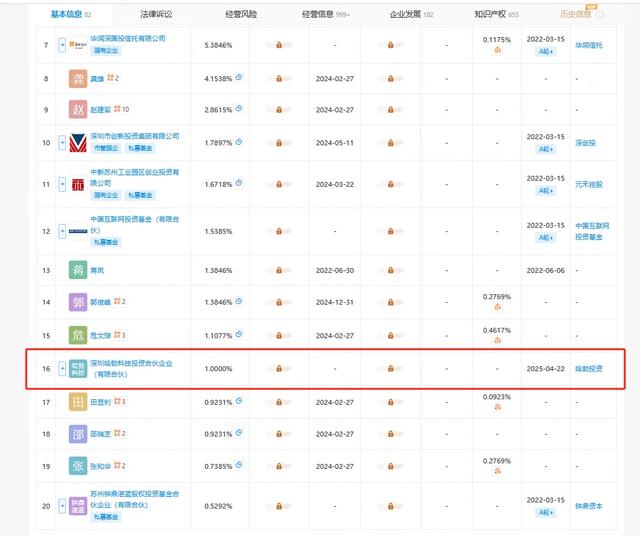The height and width of the screenshot is (536, 640).
Task: Switch to the 基本信息 tab
Action: [x=71, y=14]
